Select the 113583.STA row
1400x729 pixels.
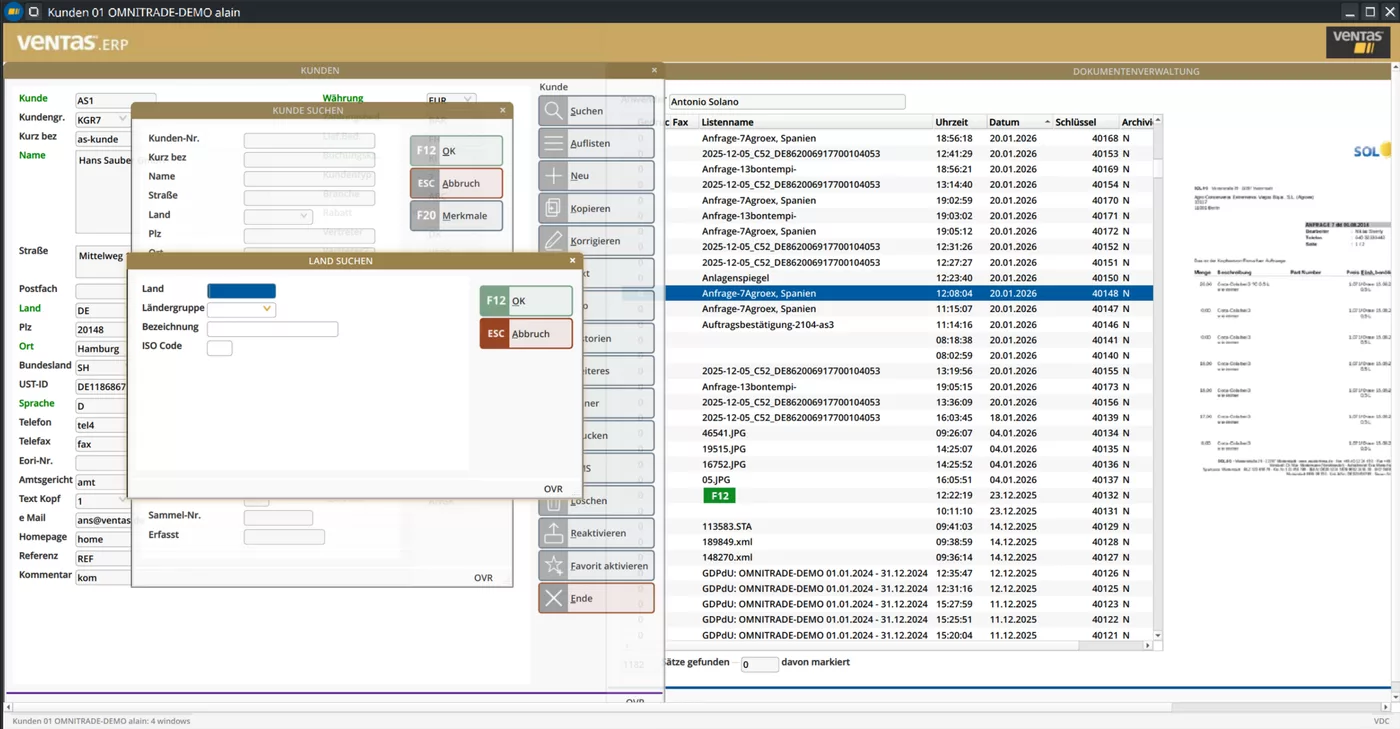[x=908, y=526]
